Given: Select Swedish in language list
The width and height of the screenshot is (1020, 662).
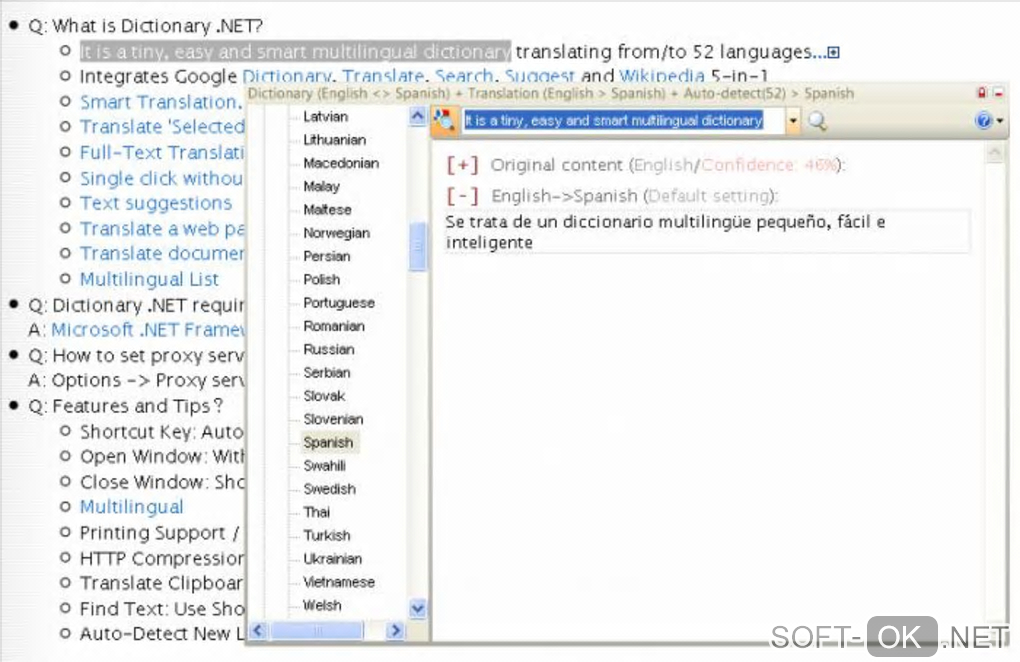Looking at the screenshot, I should 329,489.
